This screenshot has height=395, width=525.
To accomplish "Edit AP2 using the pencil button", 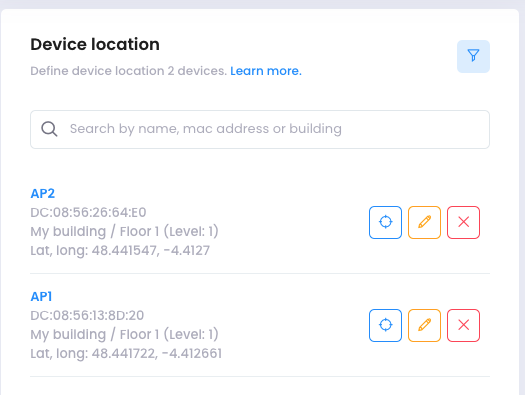I will (424, 222).
